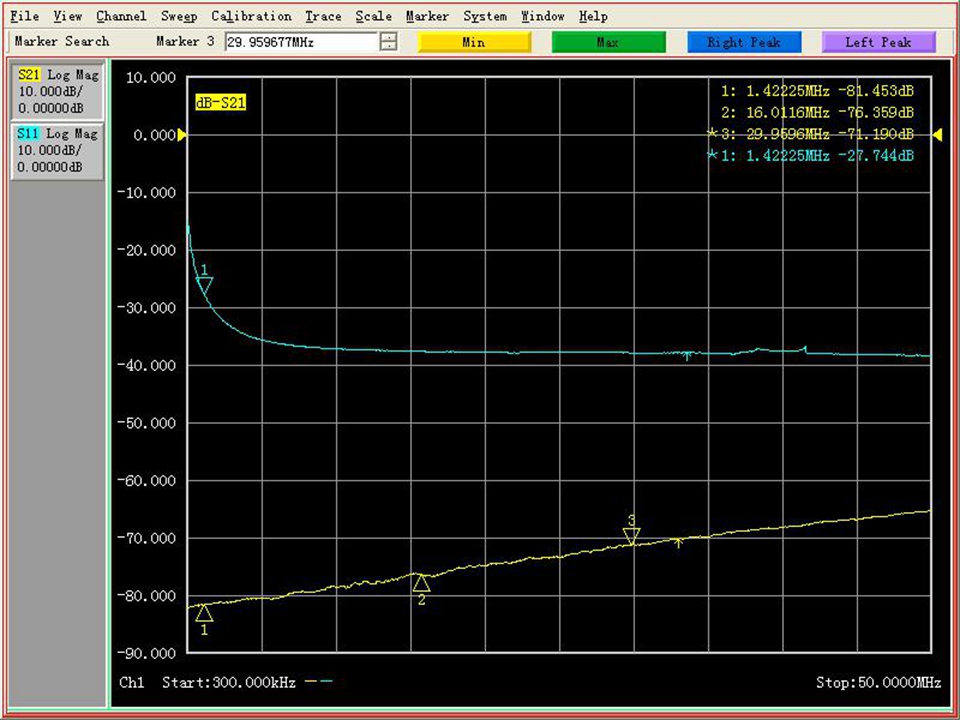Activate the S11 Log Mag trace panel

pos(58,150)
